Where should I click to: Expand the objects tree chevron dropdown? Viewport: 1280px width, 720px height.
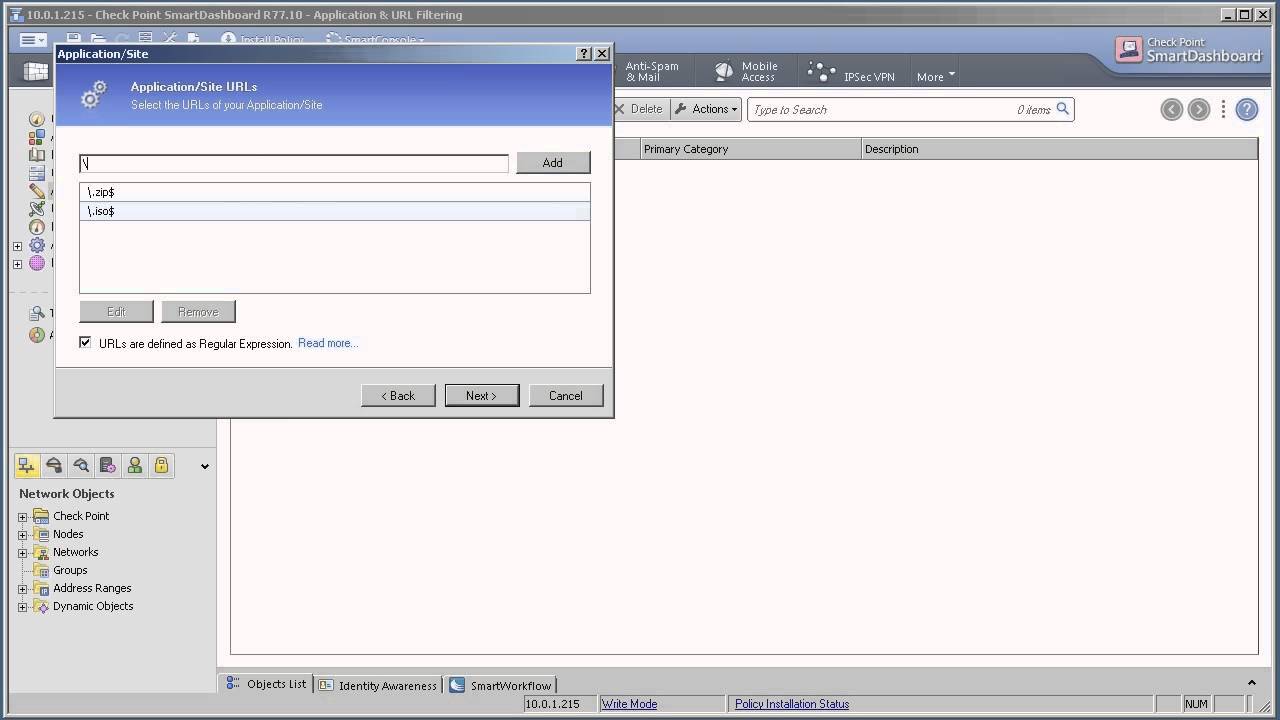click(204, 466)
